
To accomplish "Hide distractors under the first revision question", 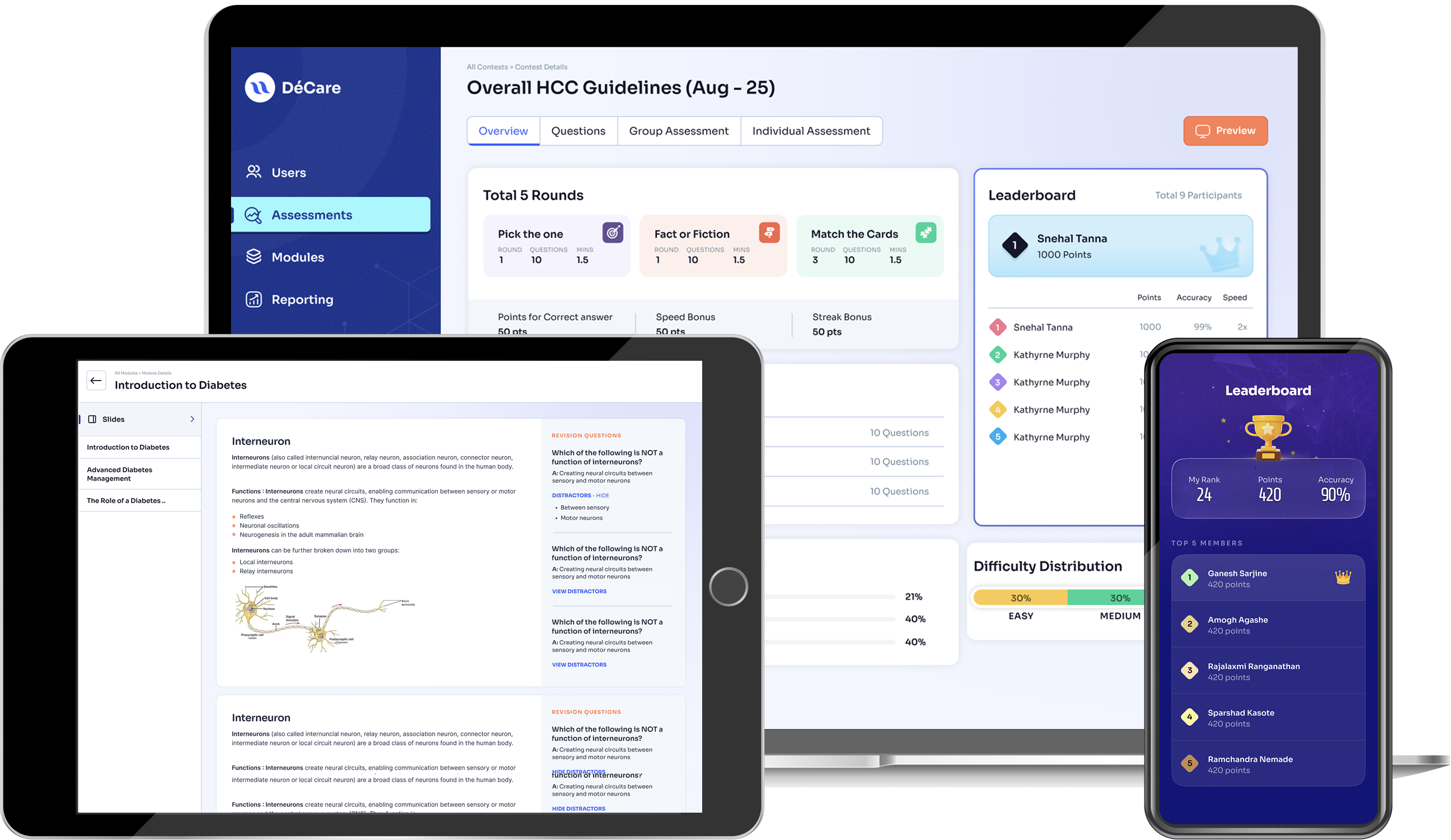I will pyautogui.click(x=602, y=495).
